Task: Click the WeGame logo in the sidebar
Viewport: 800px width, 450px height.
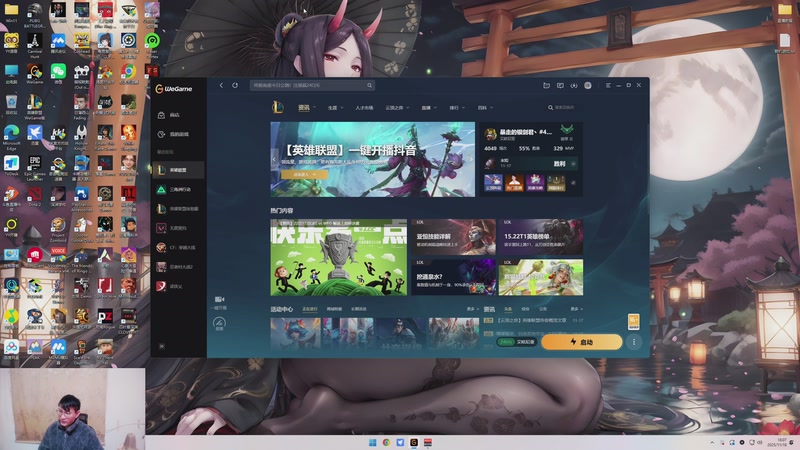Action: coord(174,89)
